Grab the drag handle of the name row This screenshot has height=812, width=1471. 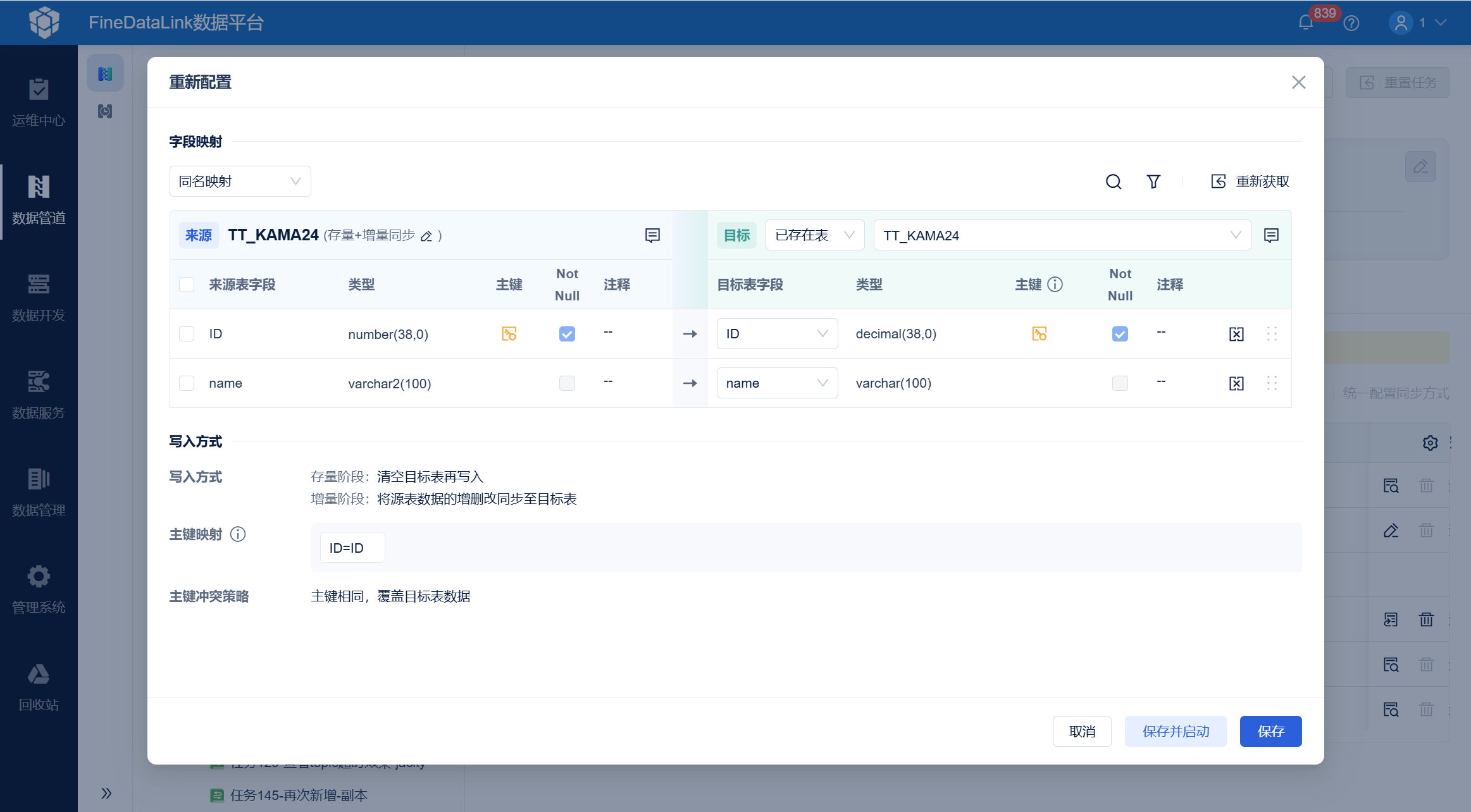point(1272,383)
